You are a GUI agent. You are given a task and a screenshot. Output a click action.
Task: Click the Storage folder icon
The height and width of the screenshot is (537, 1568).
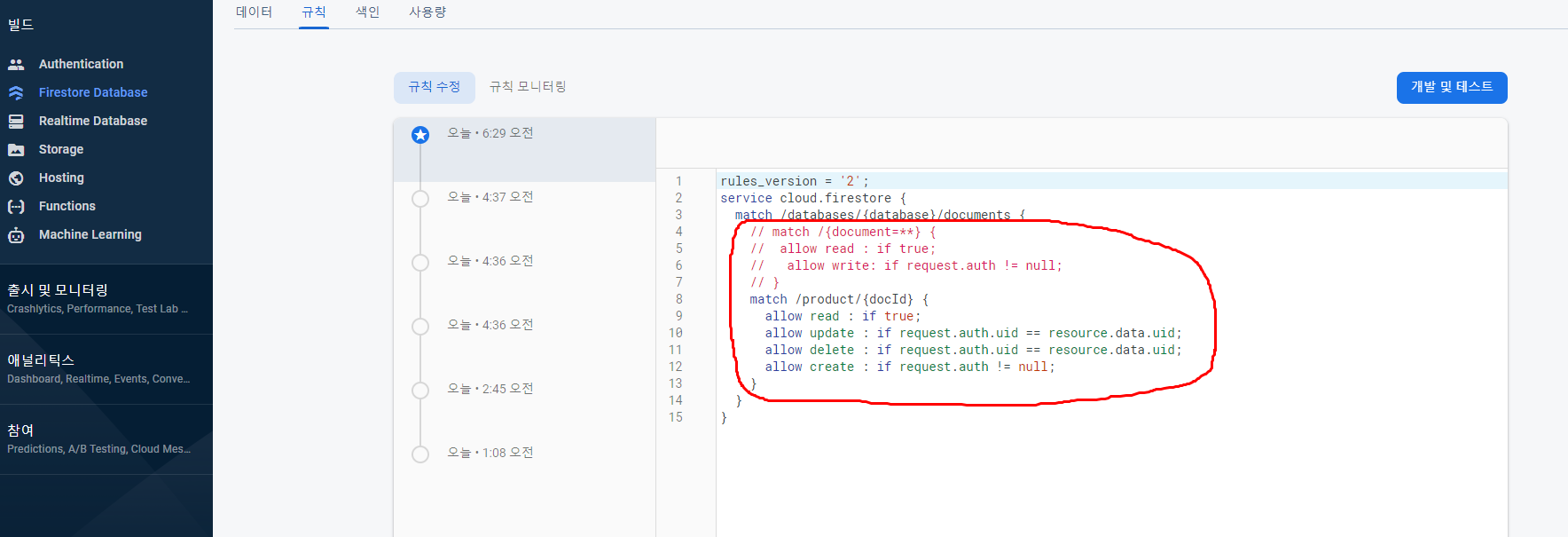point(16,149)
